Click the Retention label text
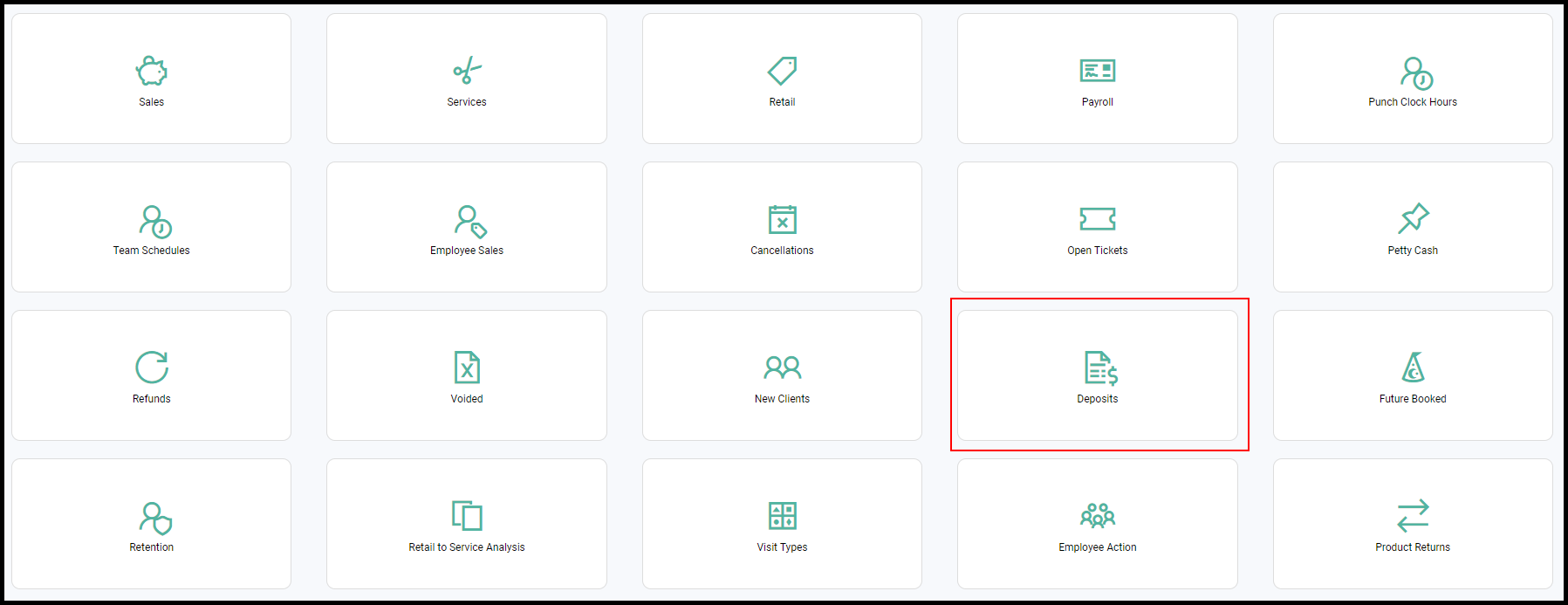 [x=151, y=547]
